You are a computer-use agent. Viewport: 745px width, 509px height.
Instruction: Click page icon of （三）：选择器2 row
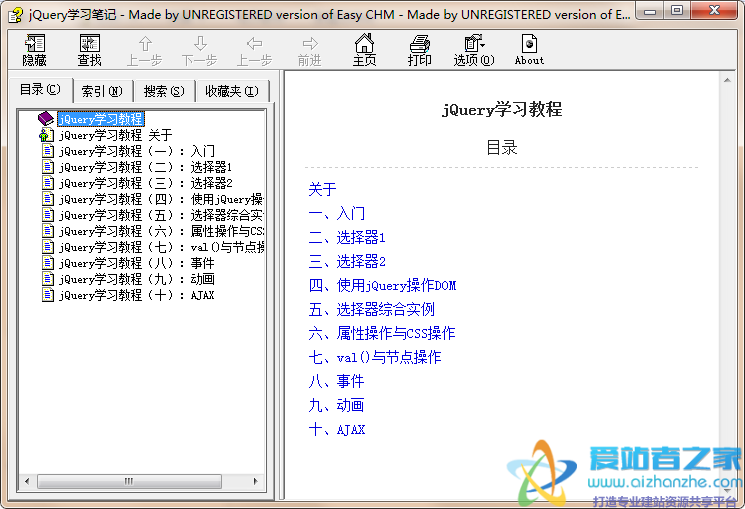point(48,183)
